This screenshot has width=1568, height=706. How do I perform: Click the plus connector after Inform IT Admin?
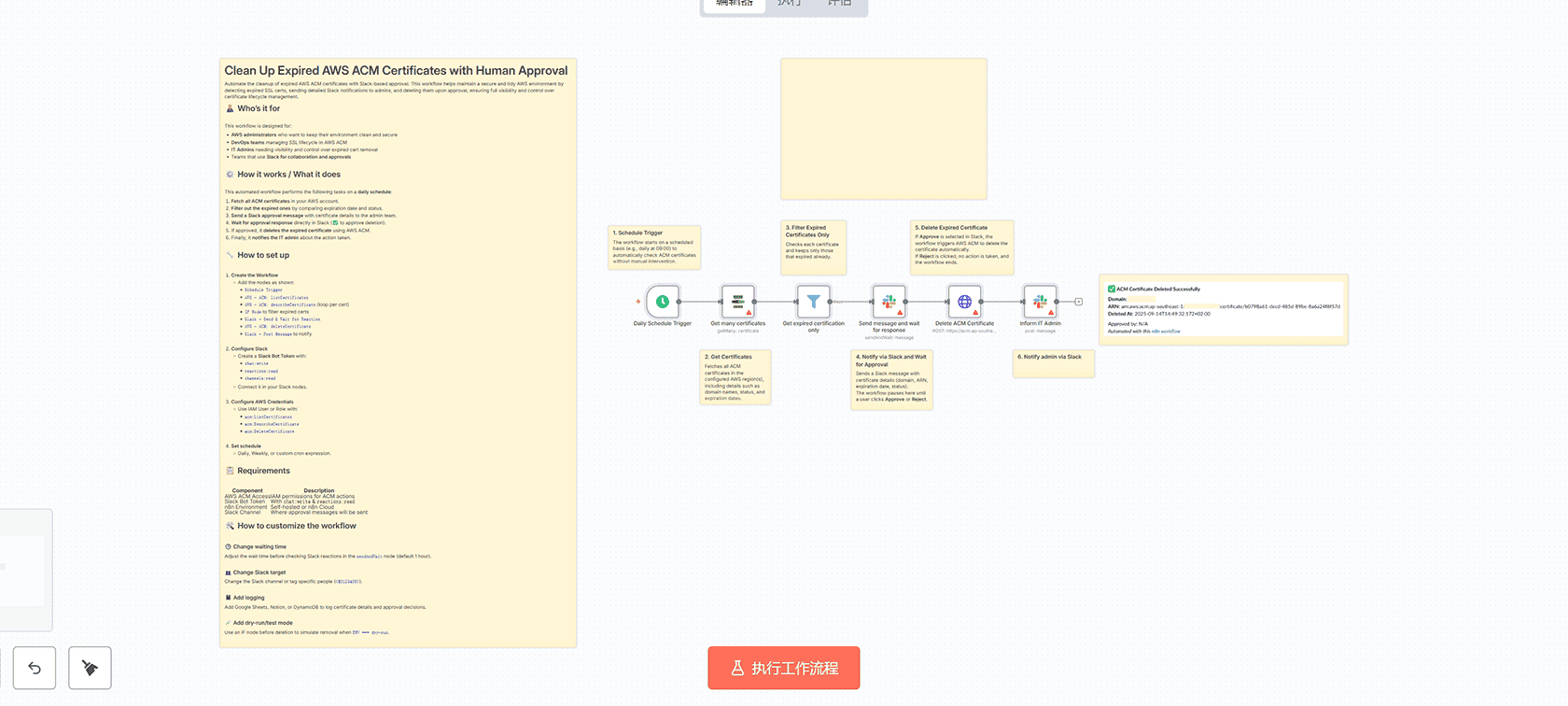(1079, 302)
